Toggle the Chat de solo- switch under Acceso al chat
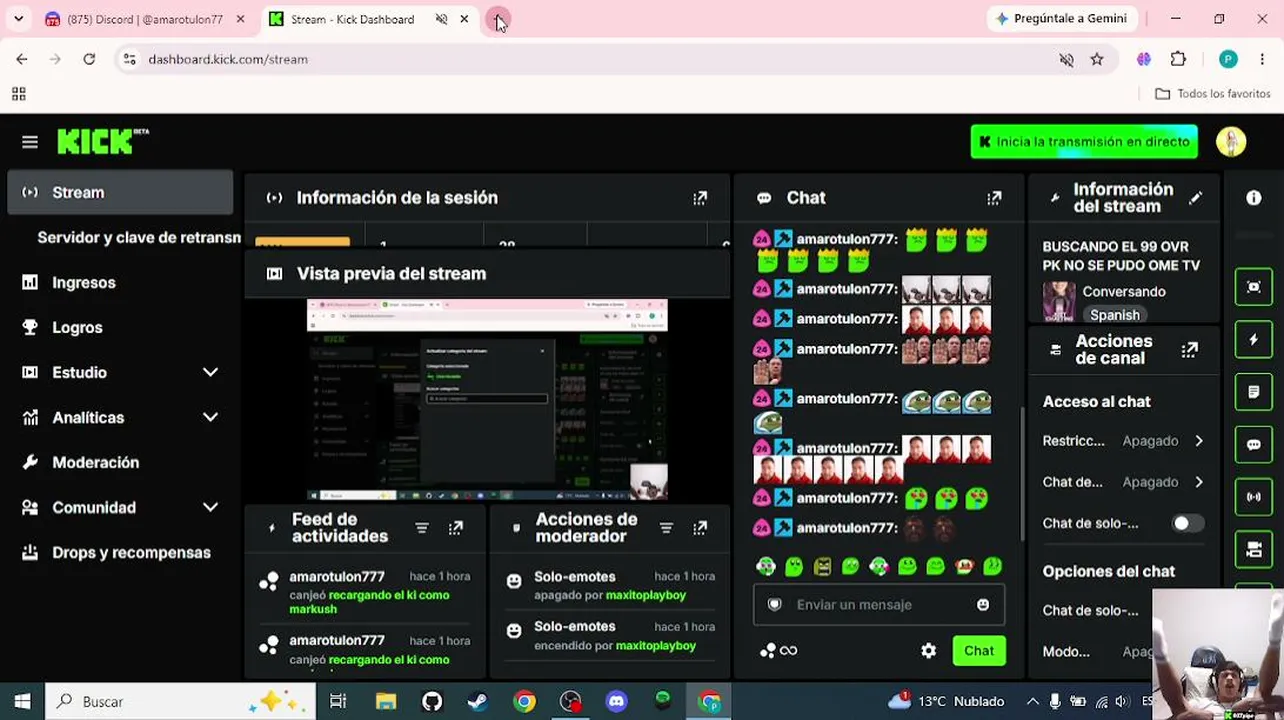The image size is (1284, 720). [x=1187, y=523]
